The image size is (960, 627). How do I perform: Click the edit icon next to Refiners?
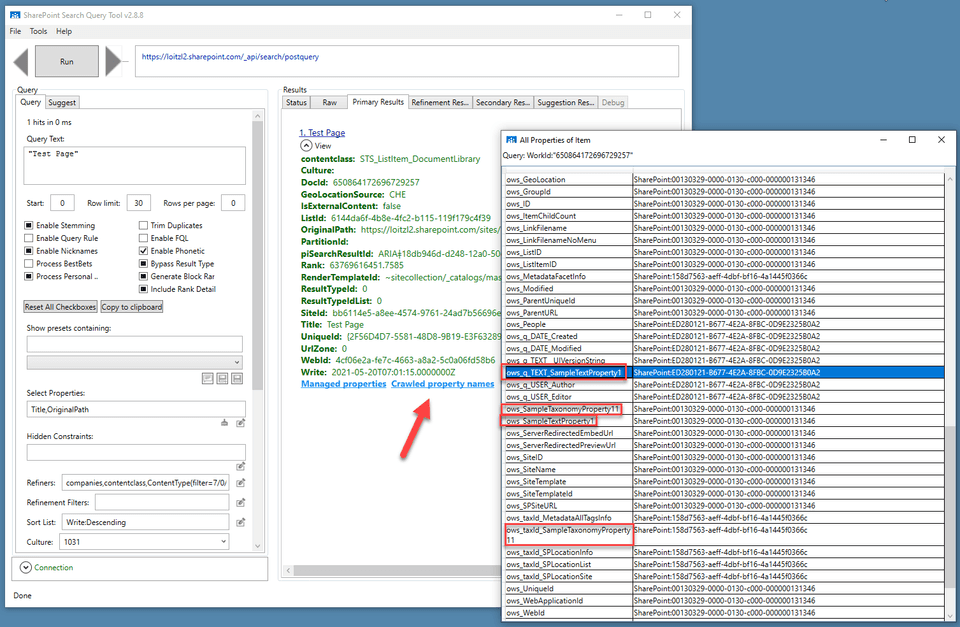[x=241, y=483]
